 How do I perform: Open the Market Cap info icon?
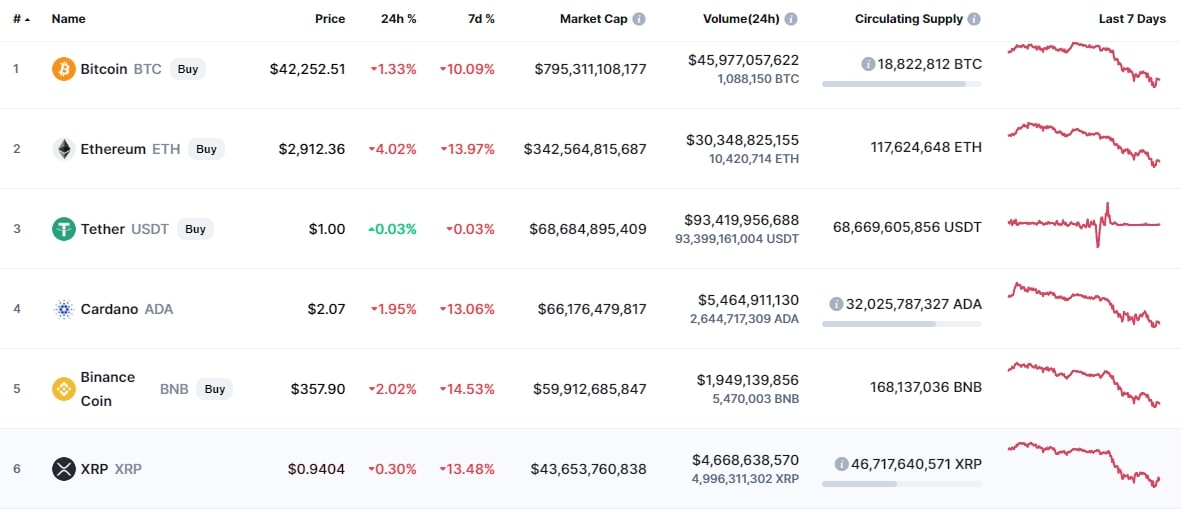point(639,19)
